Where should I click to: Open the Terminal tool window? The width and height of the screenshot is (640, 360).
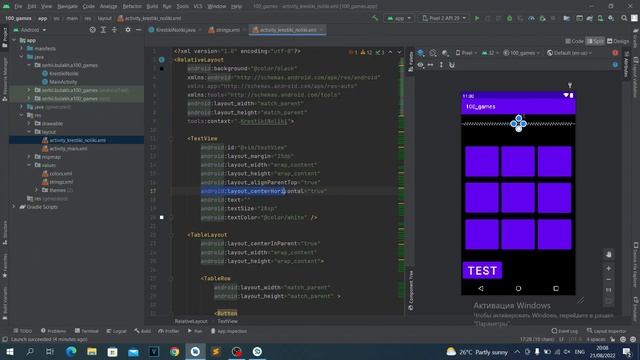click(87, 331)
